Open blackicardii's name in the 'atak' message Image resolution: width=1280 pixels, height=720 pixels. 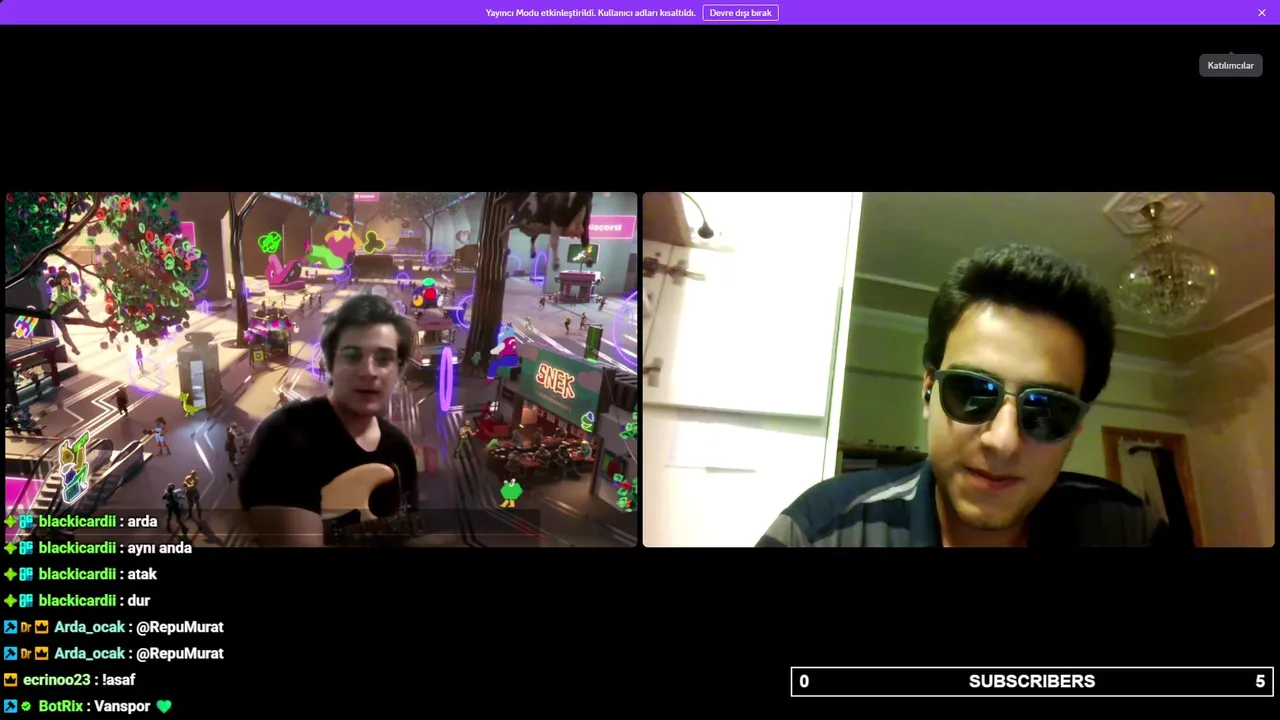pyautogui.click(x=77, y=574)
